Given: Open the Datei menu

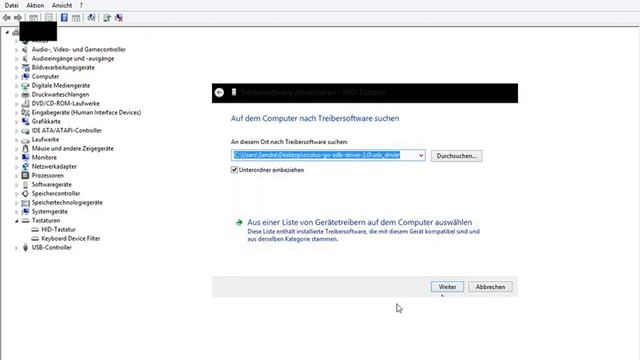Looking at the screenshot, I should coord(11,5).
